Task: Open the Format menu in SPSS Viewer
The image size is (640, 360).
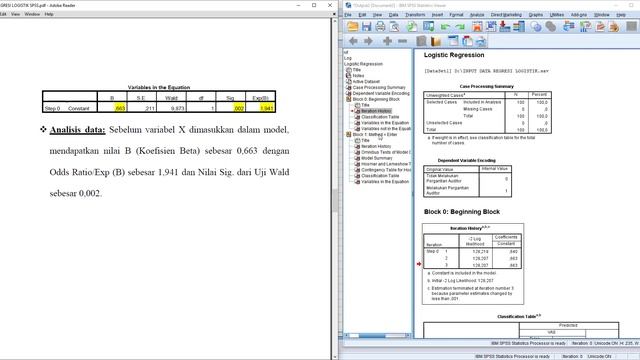Action: click(x=456, y=15)
